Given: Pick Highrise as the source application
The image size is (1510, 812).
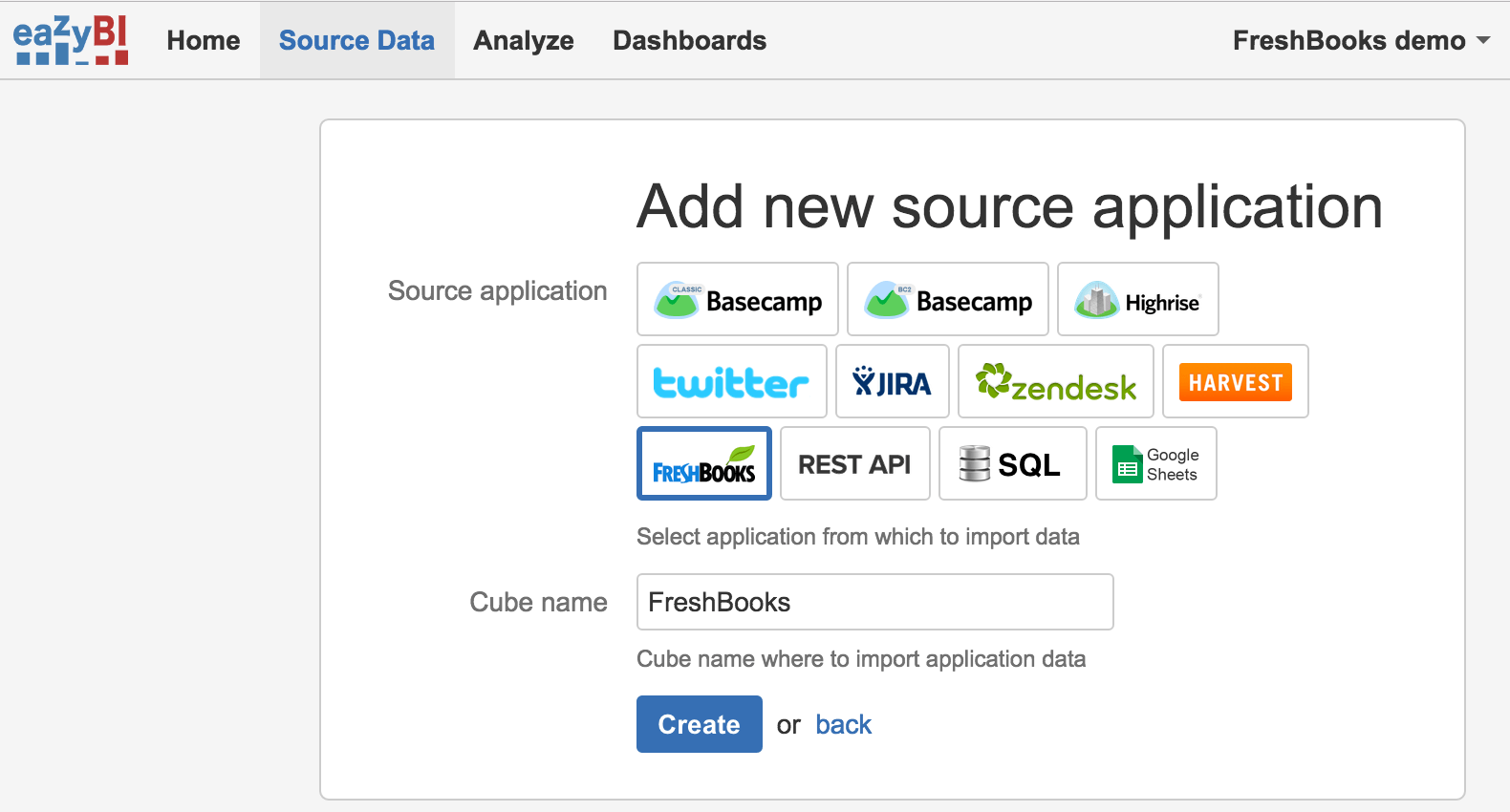Looking at the screenshot, I should click(x=1137, y=300).
